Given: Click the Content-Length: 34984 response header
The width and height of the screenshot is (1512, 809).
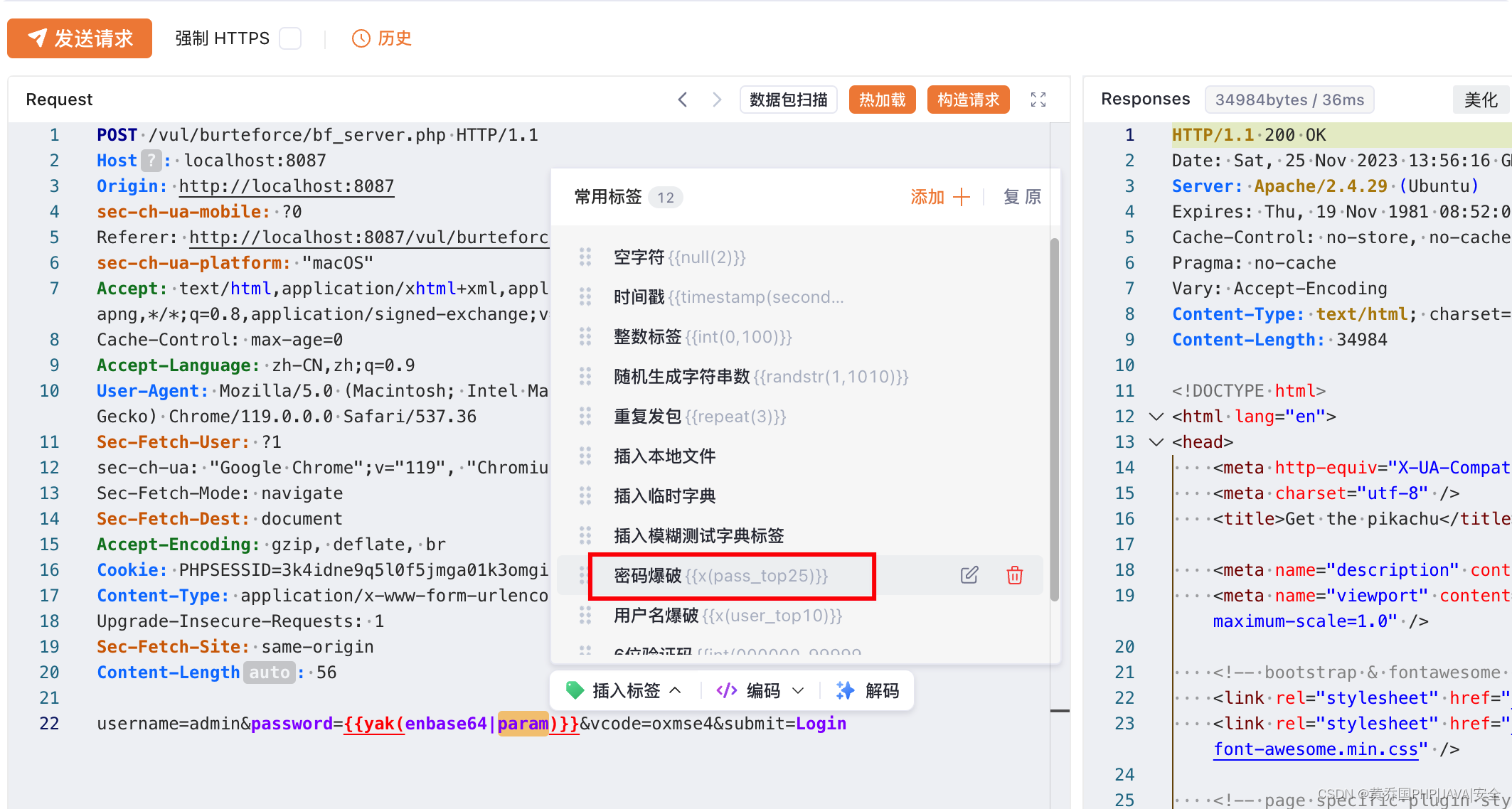Looking at the screenshot, I should pyautogui.click(x=1279, y=340).
